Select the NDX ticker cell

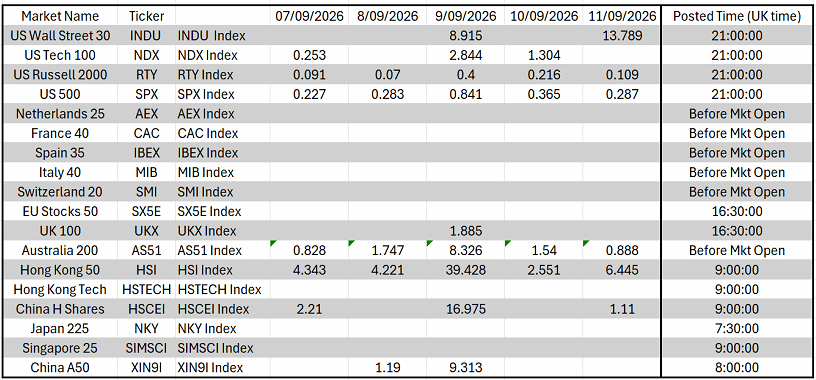click(146, 55)
